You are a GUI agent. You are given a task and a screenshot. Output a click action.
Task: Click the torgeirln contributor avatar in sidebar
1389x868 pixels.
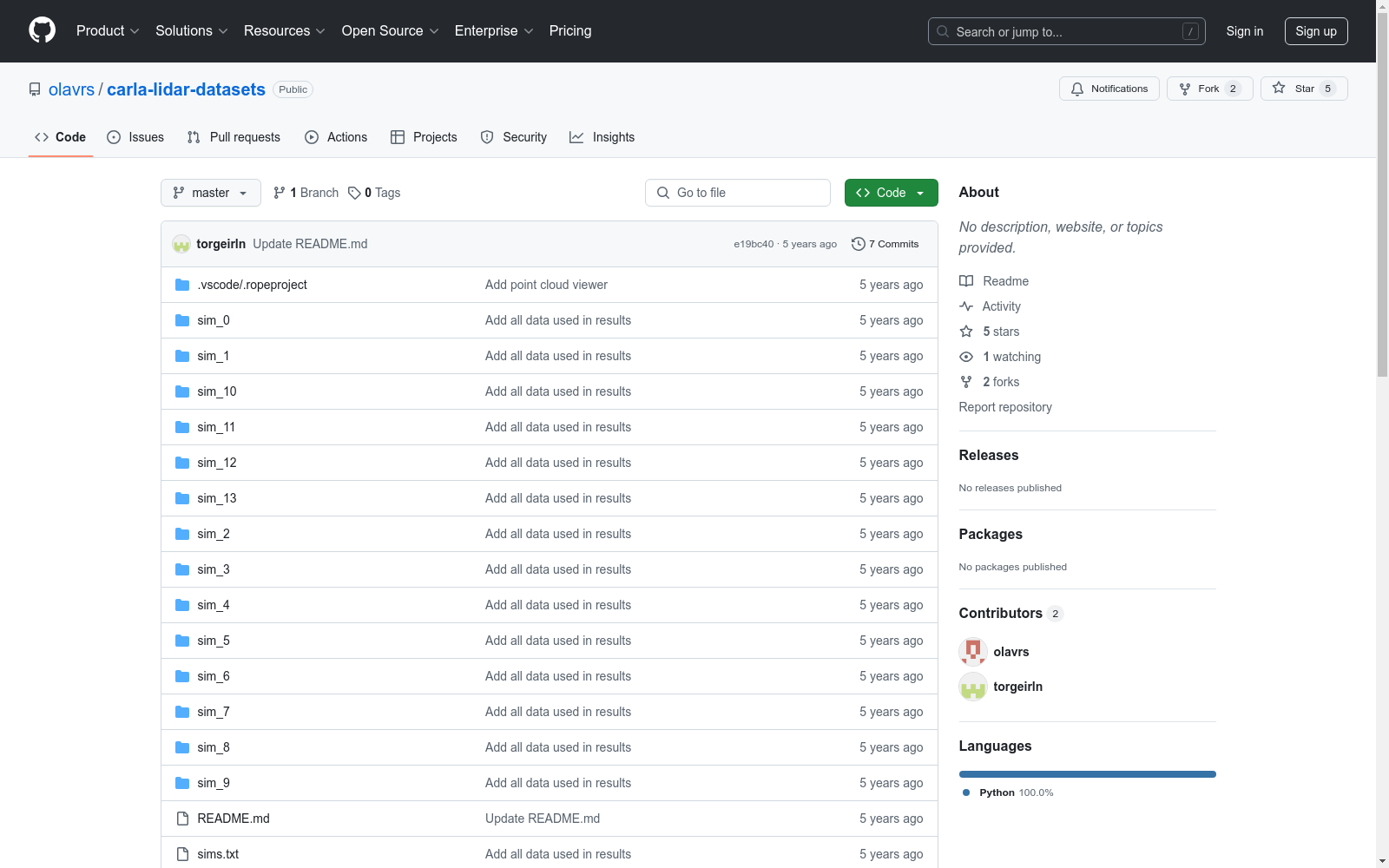click(973, 687)
